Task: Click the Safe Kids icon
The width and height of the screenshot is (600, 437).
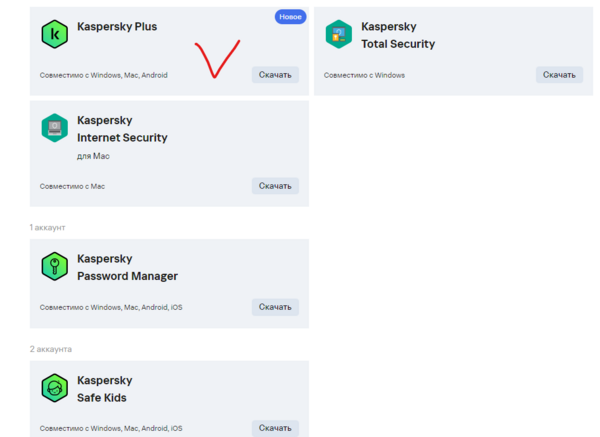Action: (x=54, y=388)
